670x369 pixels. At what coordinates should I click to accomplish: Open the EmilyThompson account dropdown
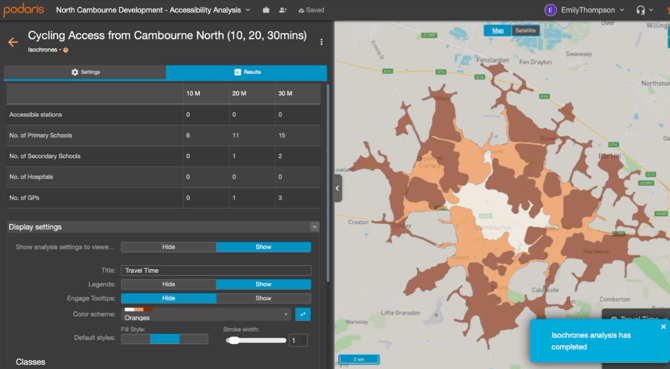pos(622,10)
